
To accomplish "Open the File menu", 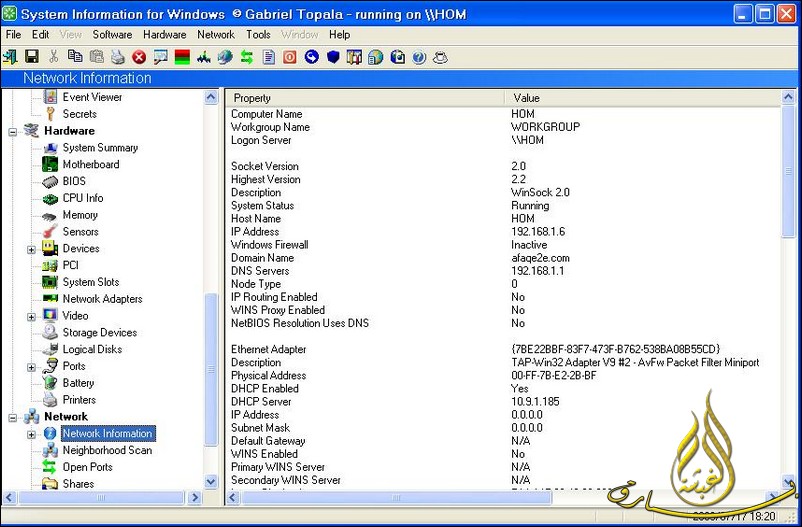I will click(x=13, y=34).
